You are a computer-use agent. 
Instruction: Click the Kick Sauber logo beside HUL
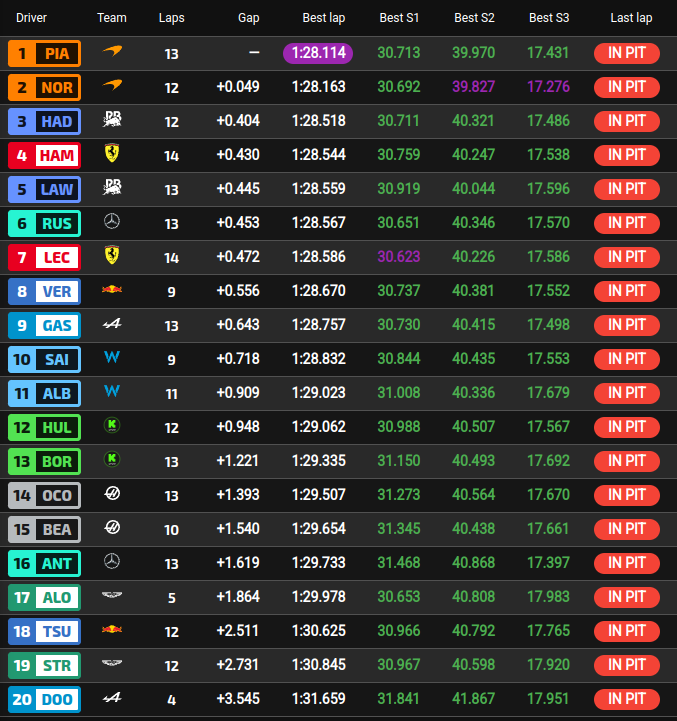[x=112, y=425]
